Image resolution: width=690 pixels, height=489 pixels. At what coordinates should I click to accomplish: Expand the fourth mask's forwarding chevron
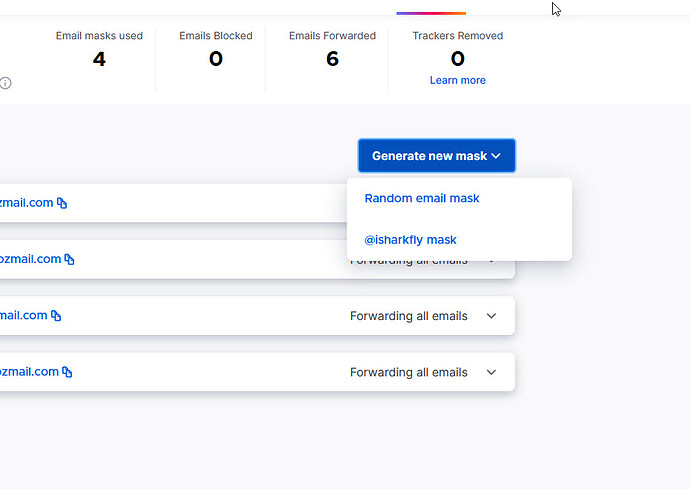tap(492, 372)
